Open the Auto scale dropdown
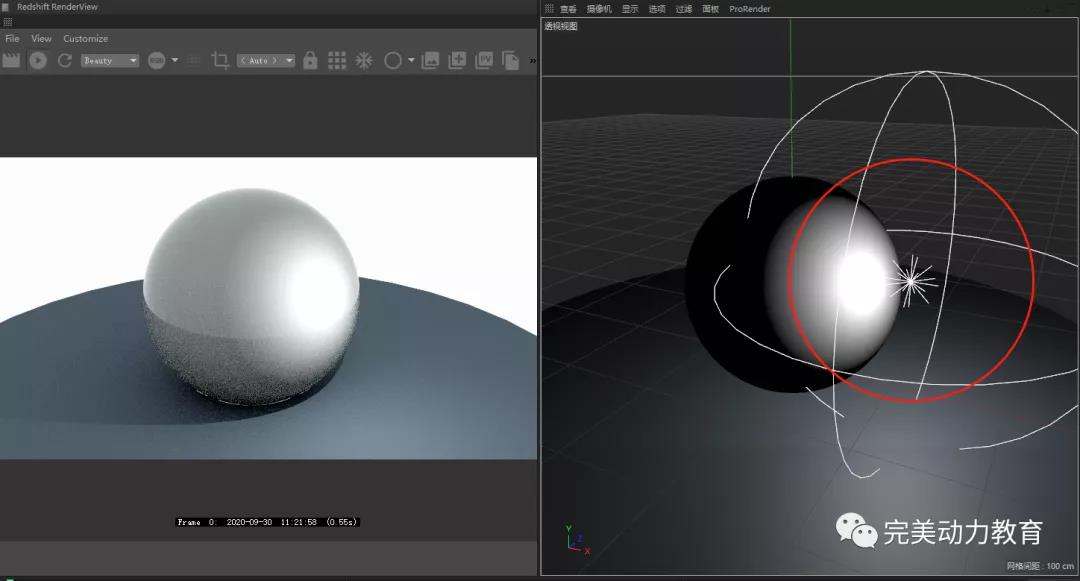 coord(266,61)
